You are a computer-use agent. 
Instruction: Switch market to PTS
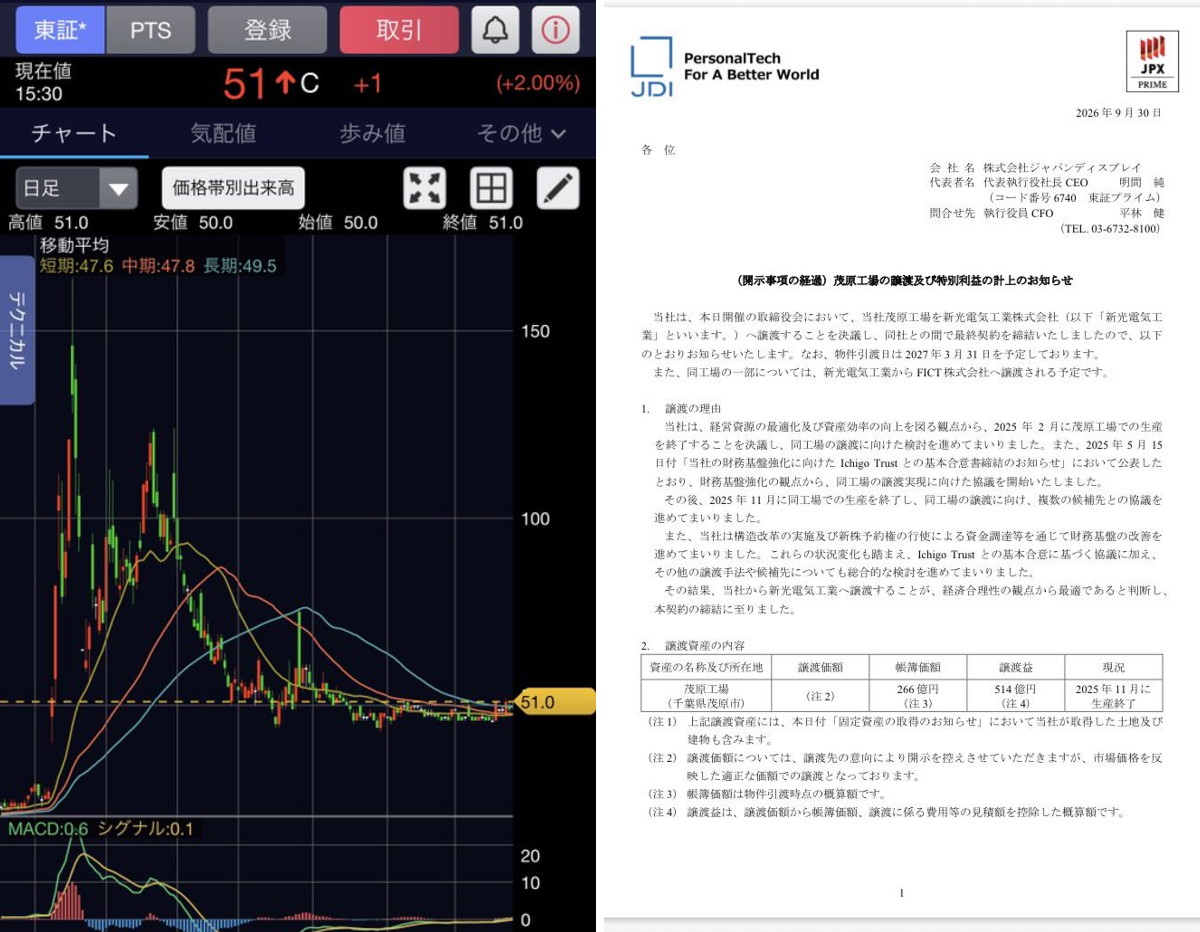(x=150, y=30)
